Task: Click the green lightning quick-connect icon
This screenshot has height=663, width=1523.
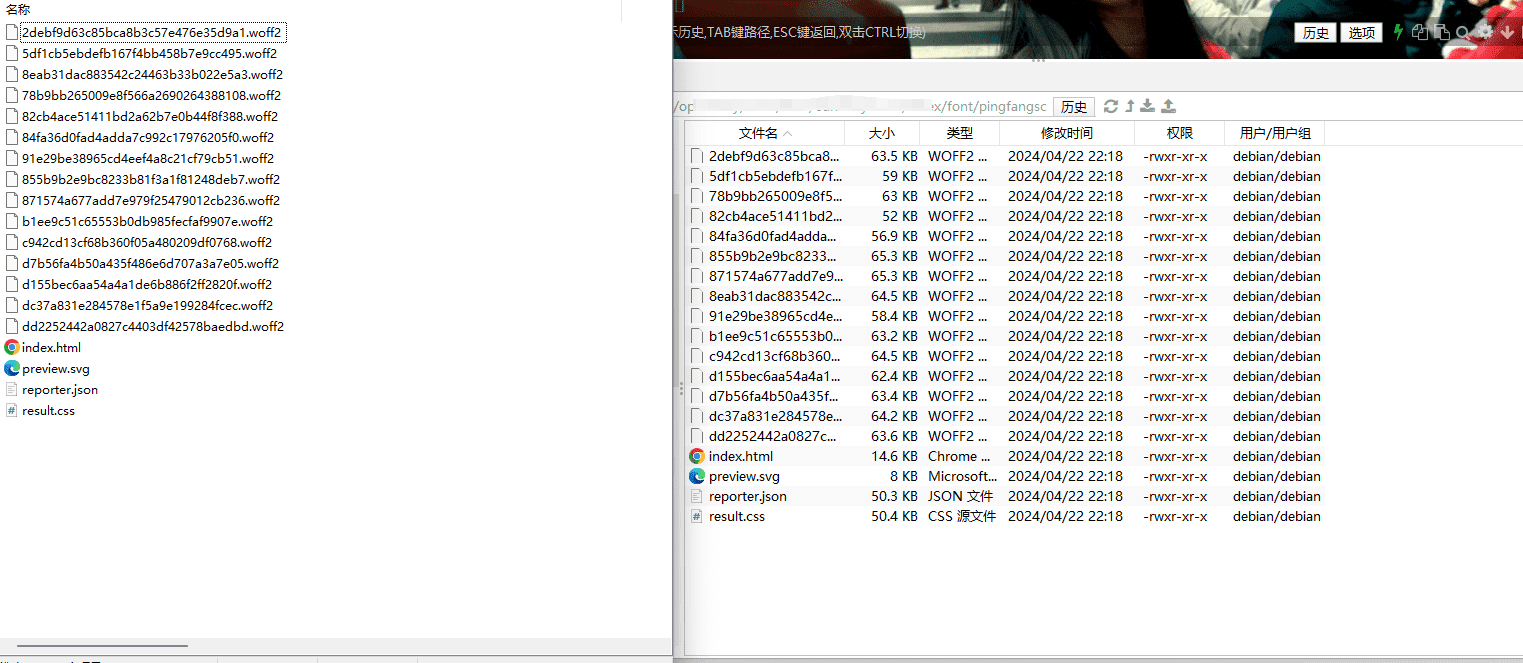Action: click(x=1398, y=32)
